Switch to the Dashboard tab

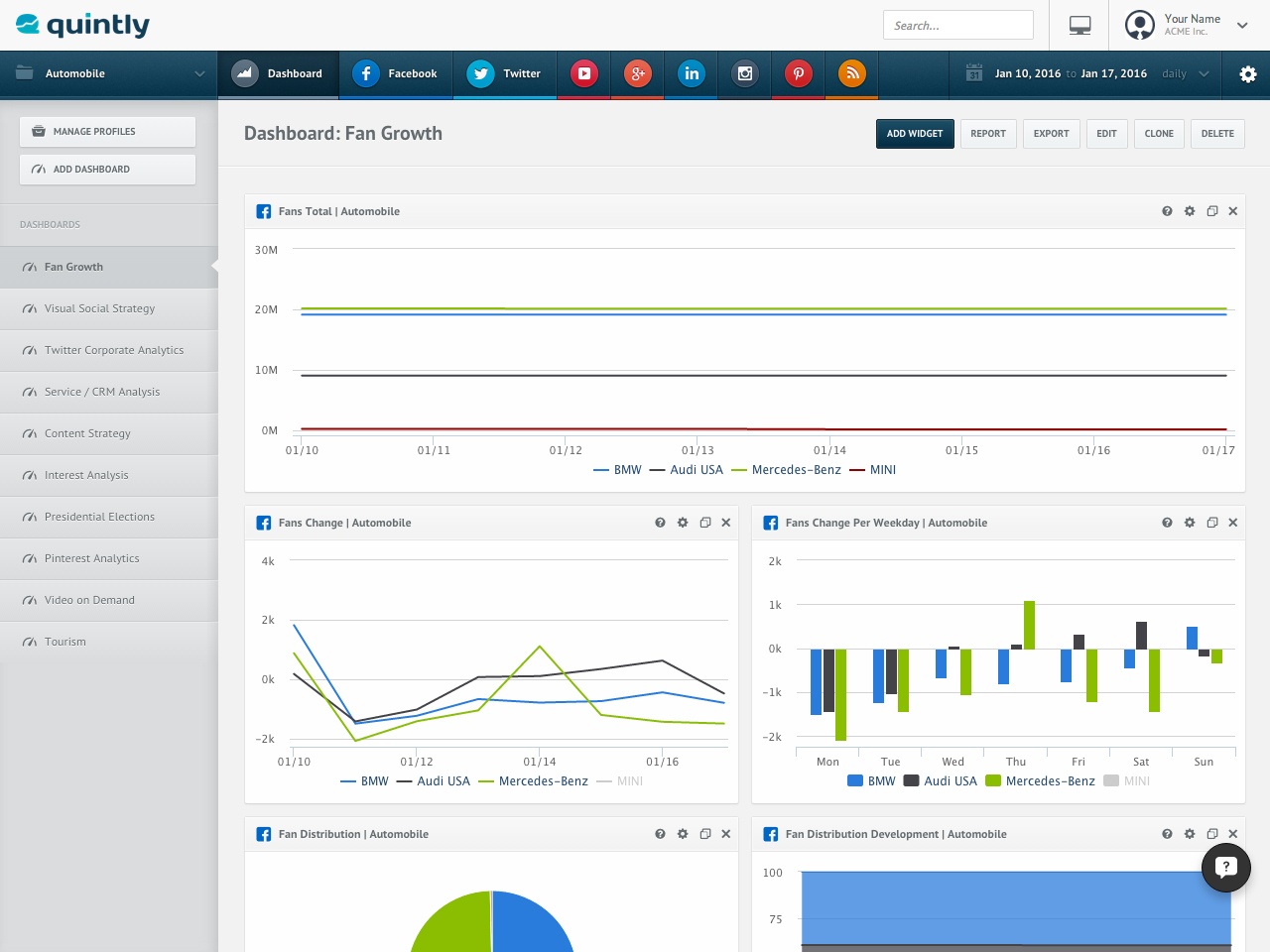pyautogui.click(x=278, y=74)
